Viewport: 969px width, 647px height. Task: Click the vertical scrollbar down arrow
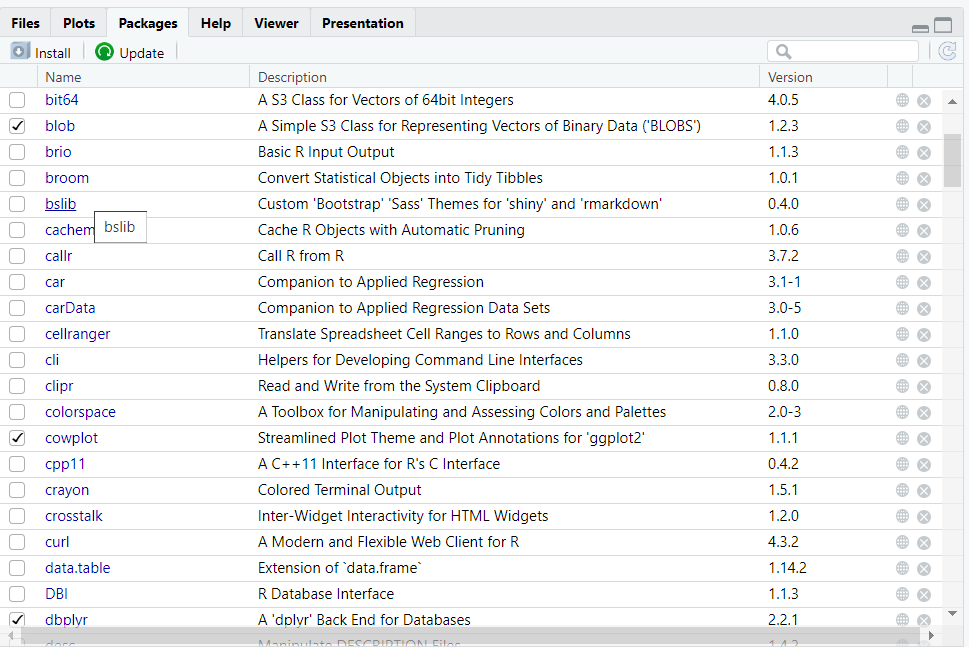(952, 613)
